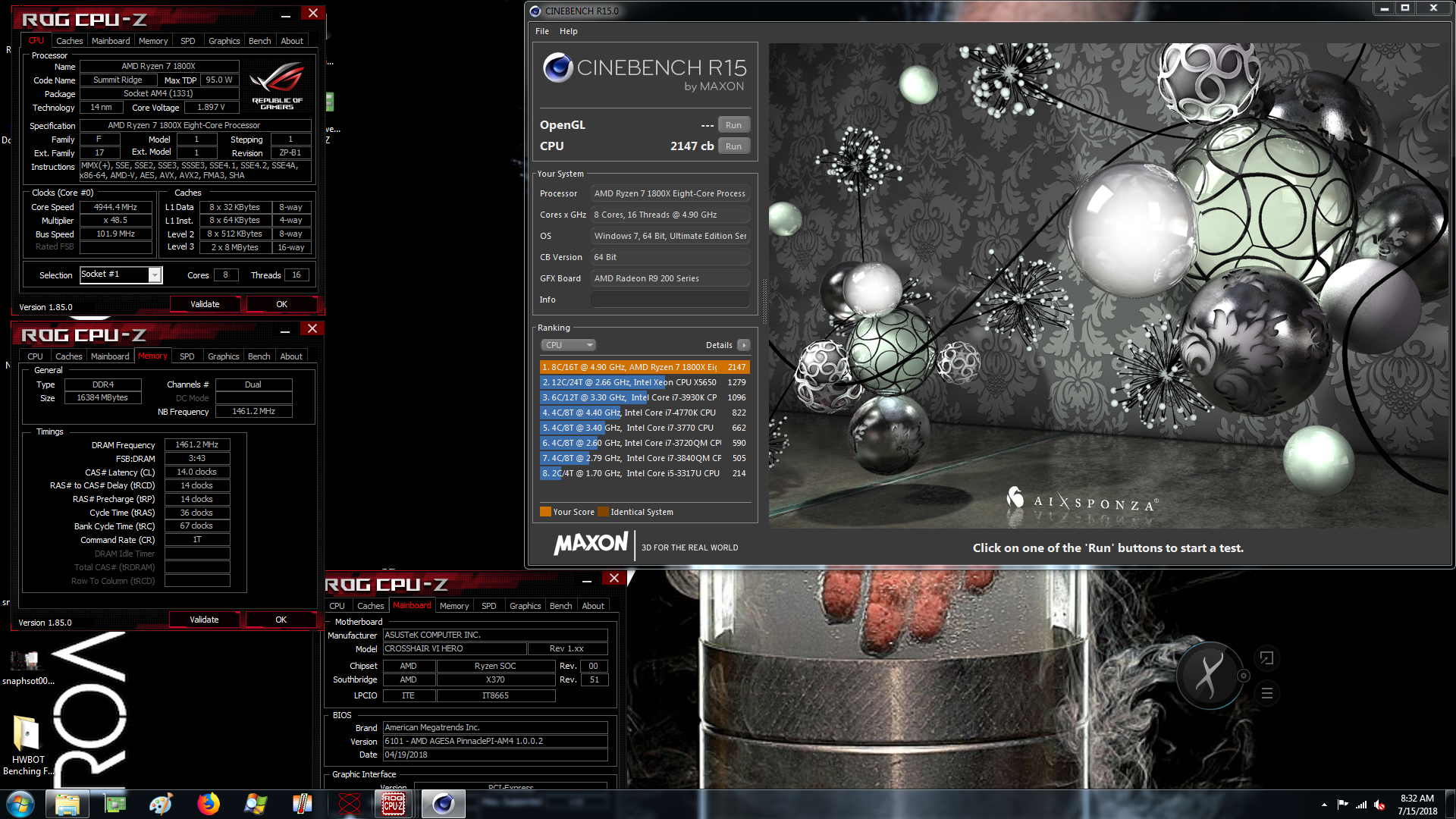Open the File menu in Cinebench
1456x819 pixels.
tap(542, 31)
